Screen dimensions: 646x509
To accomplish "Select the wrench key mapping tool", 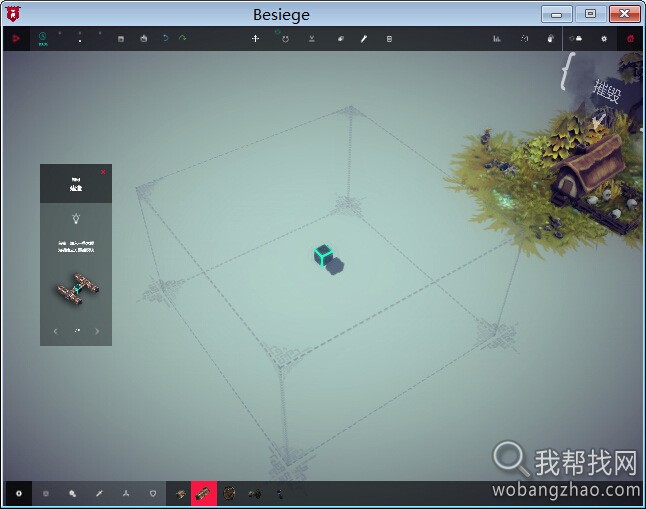I will point(364,39).
